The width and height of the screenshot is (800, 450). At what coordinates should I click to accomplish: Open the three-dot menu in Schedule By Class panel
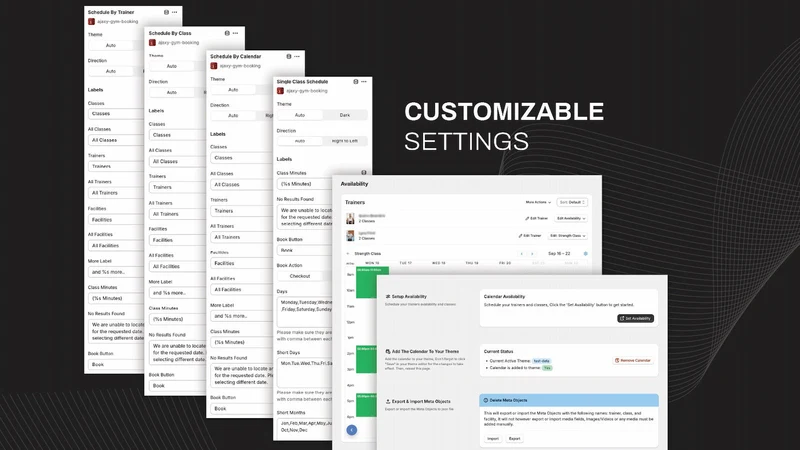pos(235,33)
